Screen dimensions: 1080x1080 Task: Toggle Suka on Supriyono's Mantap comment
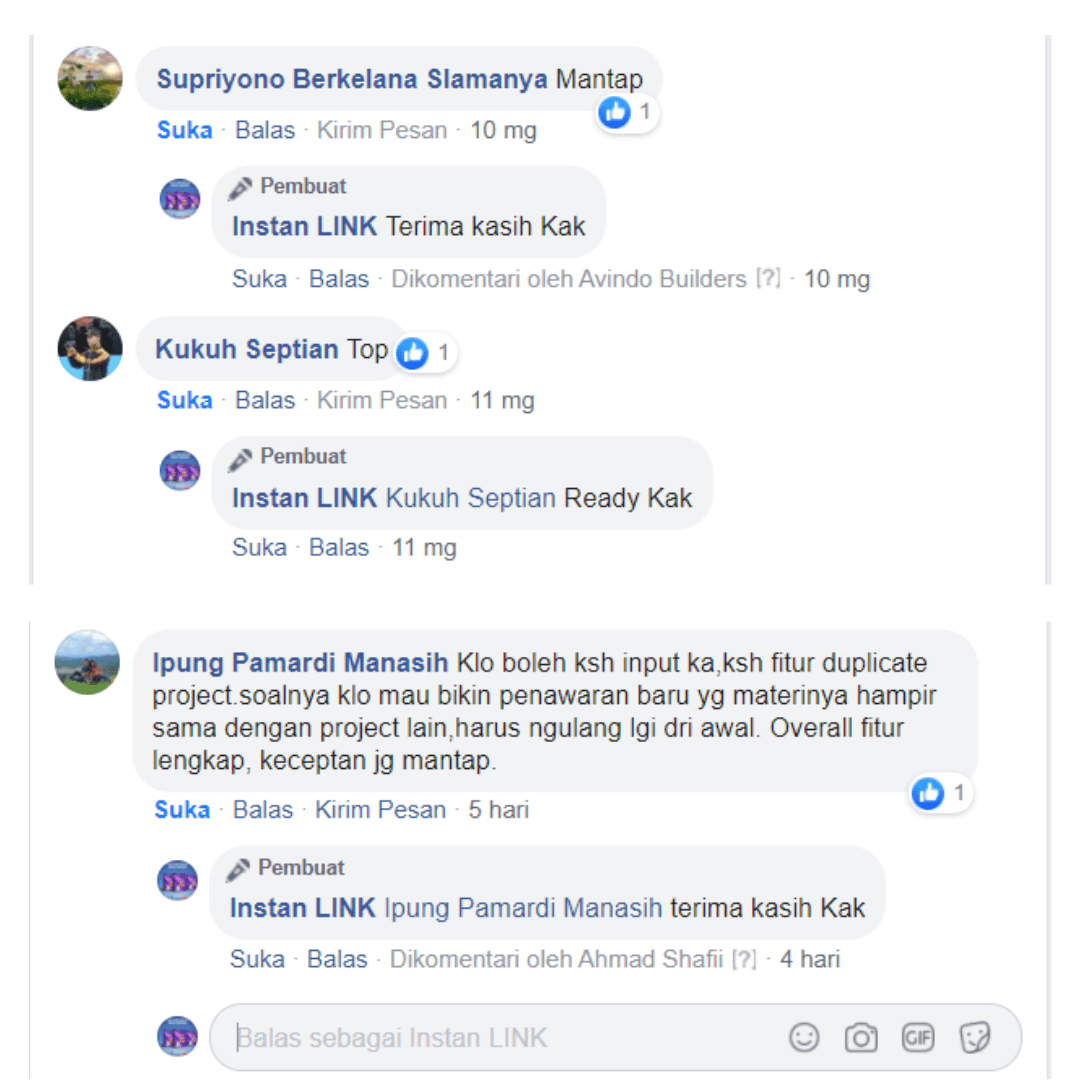click(185, 130)
